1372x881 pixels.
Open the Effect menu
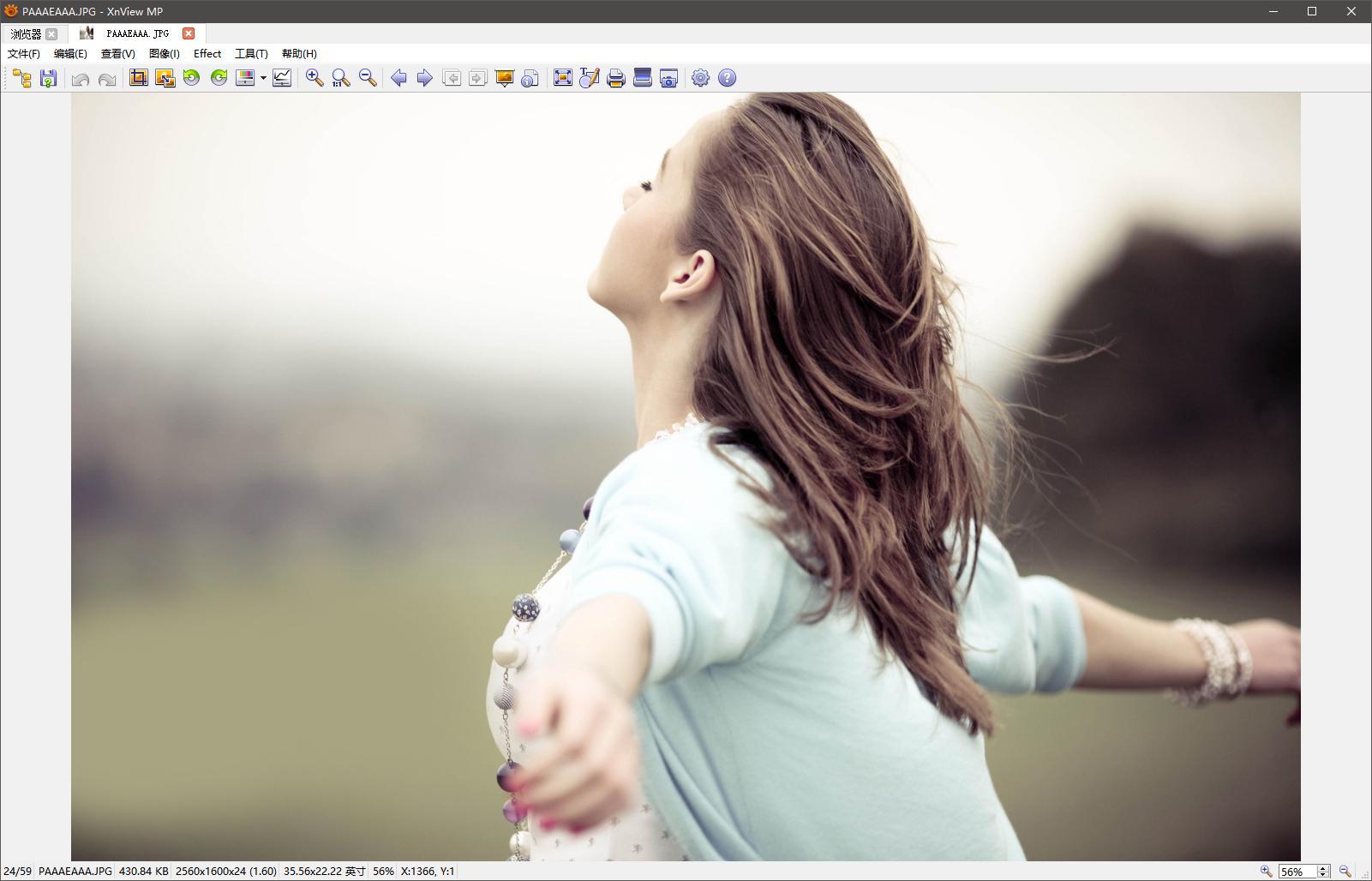[x=207, y=53]
